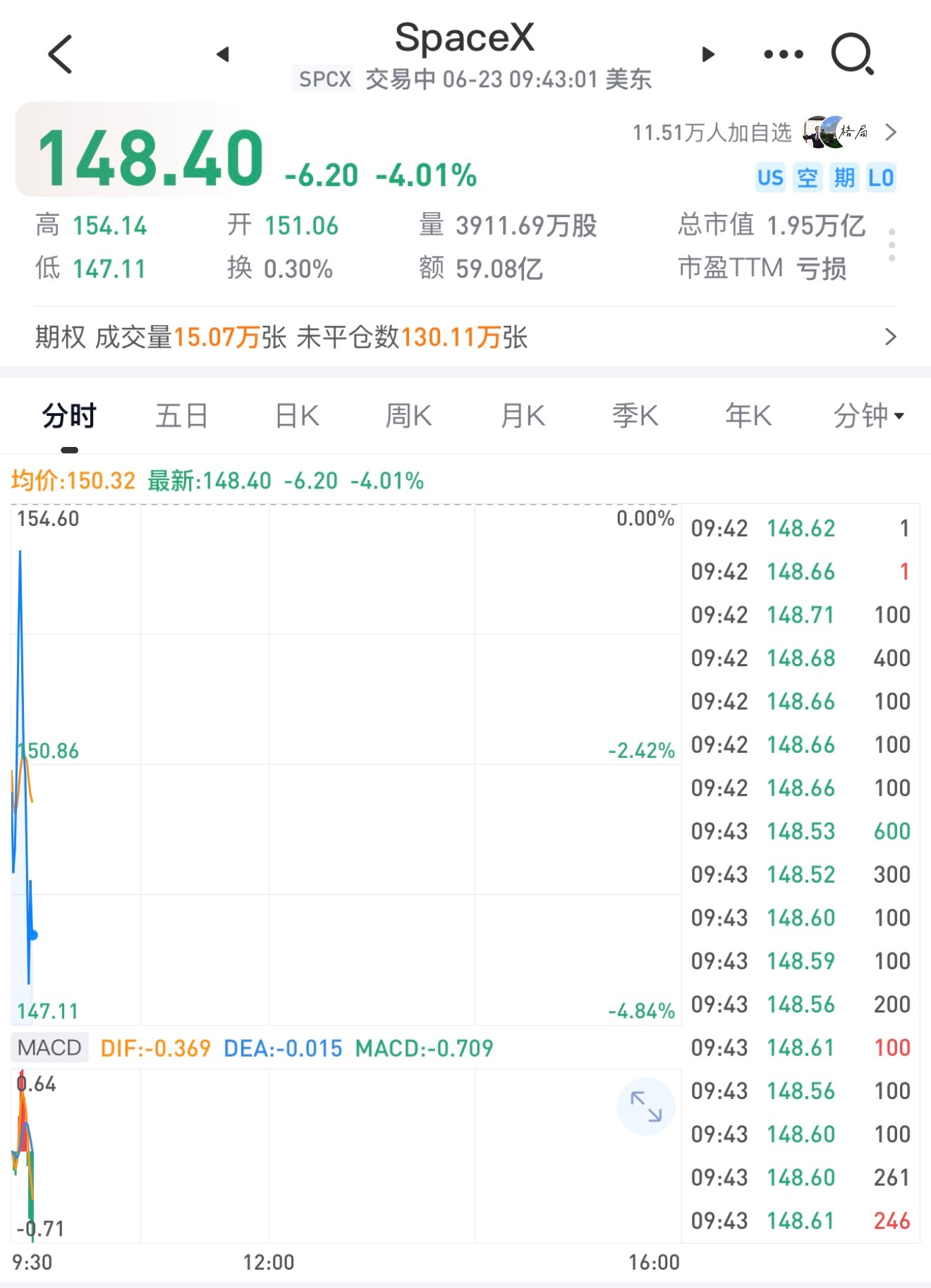
Task: Open watchlist users avatar thumbnail
Action: pyautogui.click(x=836, y=132)
